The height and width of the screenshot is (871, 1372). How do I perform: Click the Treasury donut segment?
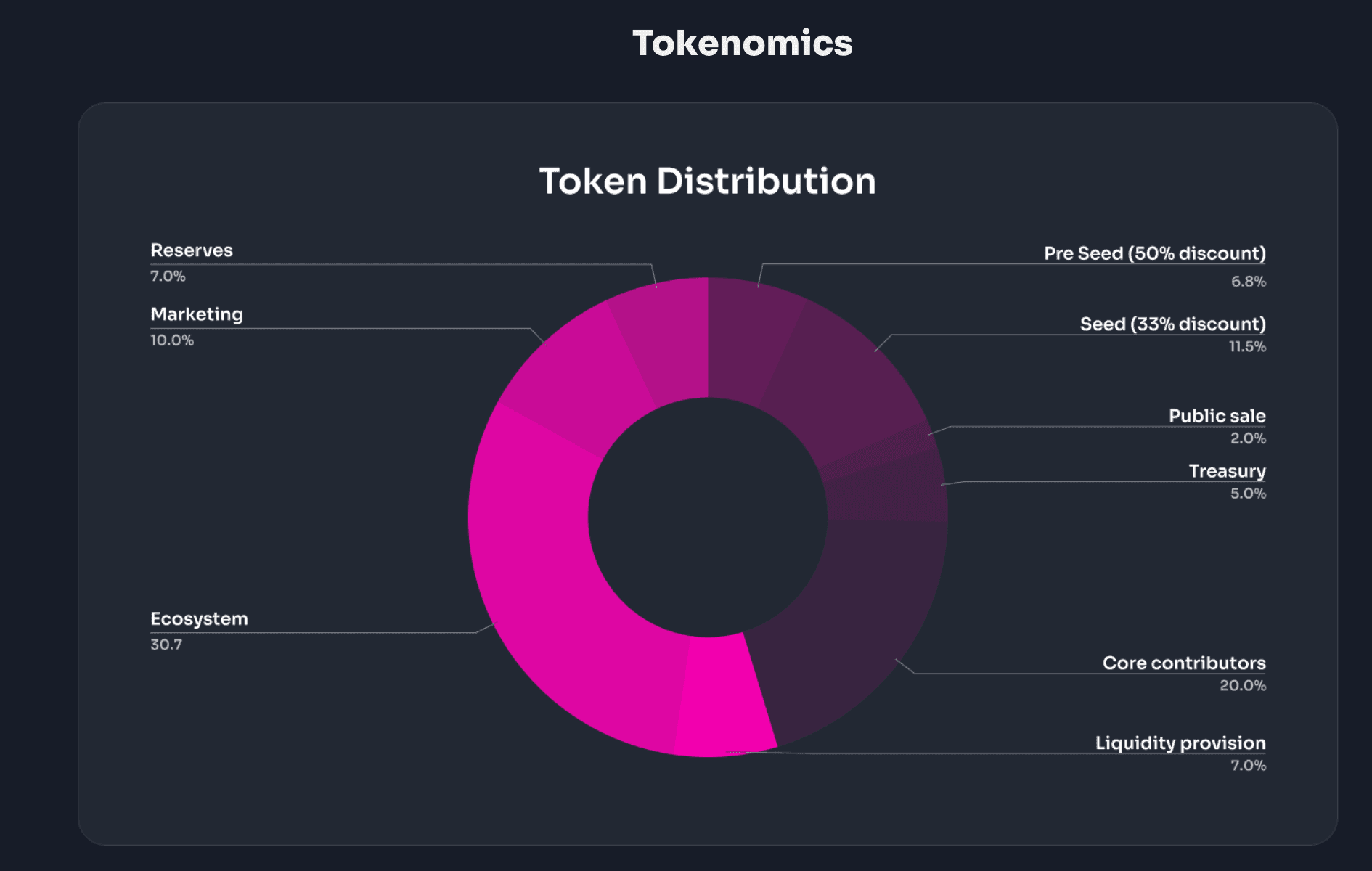(x=889, y=490)
